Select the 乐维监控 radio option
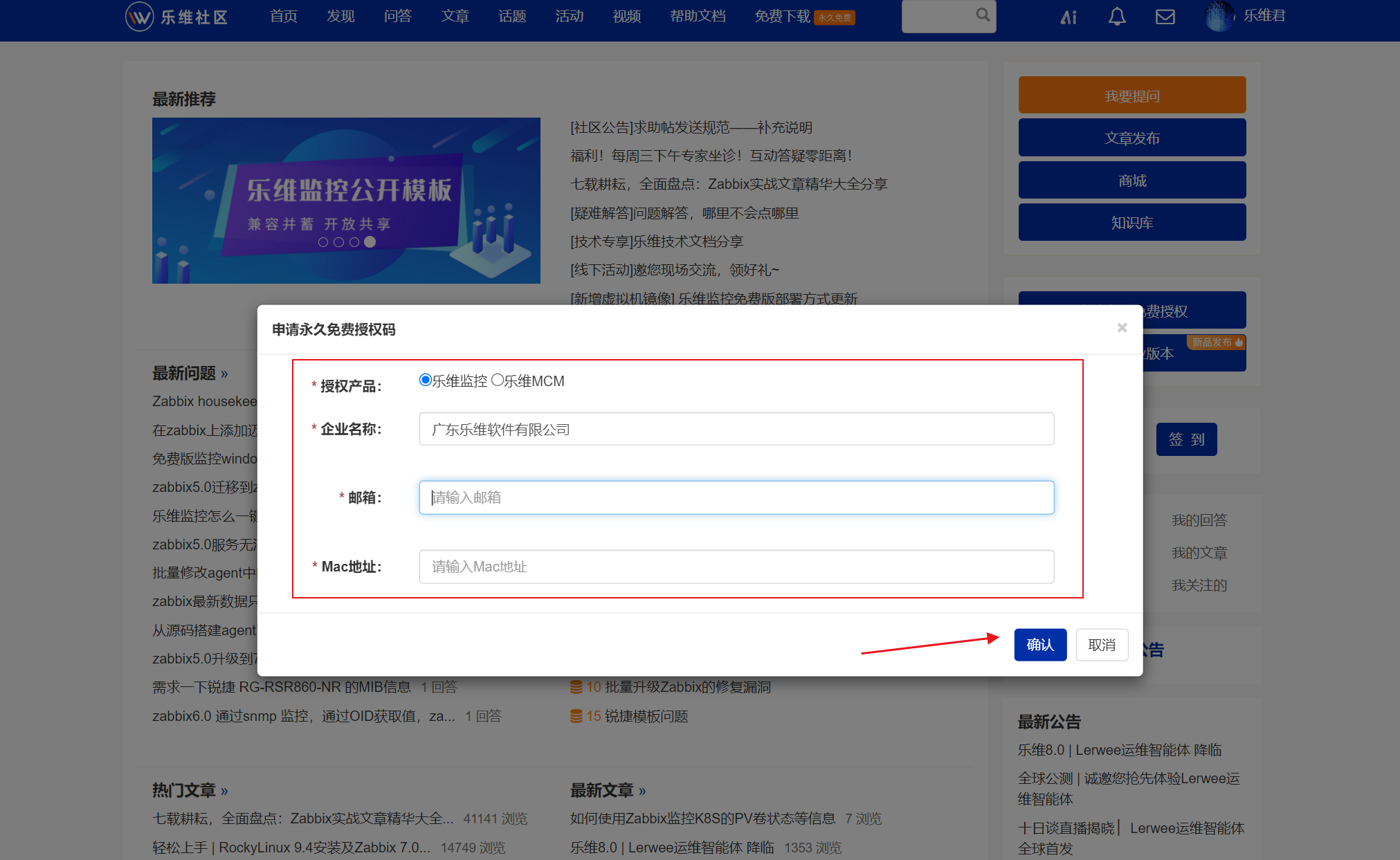 point(426,380)
